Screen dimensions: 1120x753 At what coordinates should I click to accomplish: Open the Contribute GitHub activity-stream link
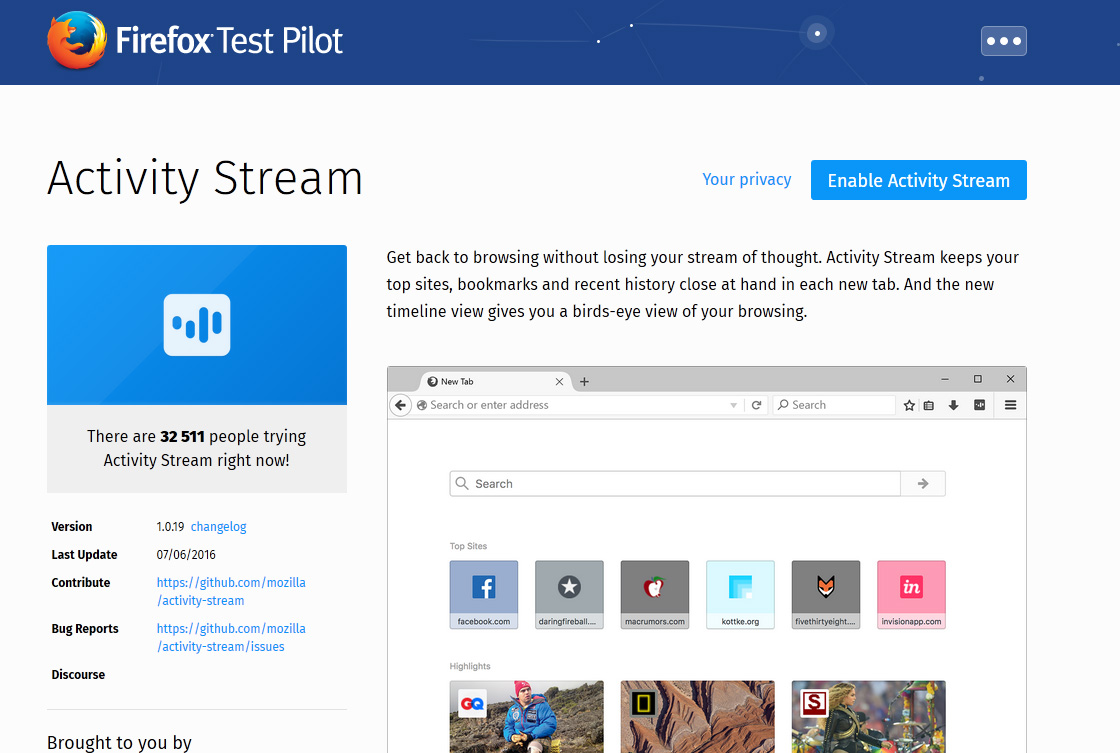point(231,592)
